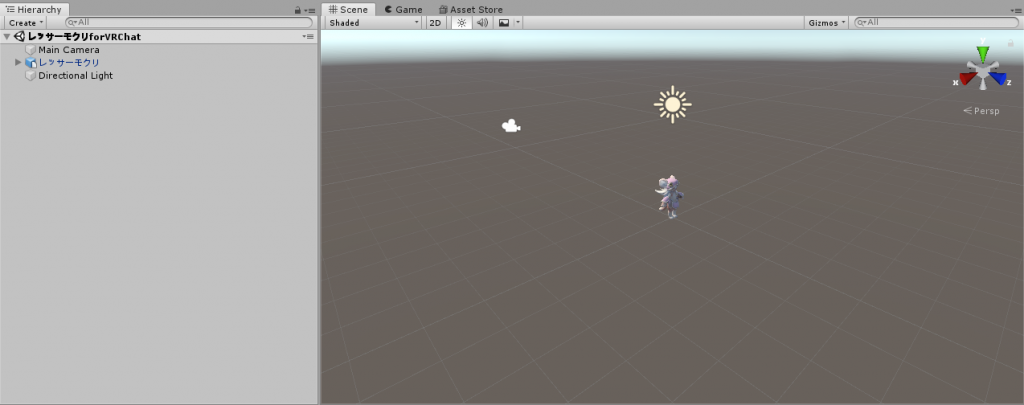The width and height of the screenshot is (1024, 405).
Task: Toggle scene lighting button
Action: click(x=461, y=22)
